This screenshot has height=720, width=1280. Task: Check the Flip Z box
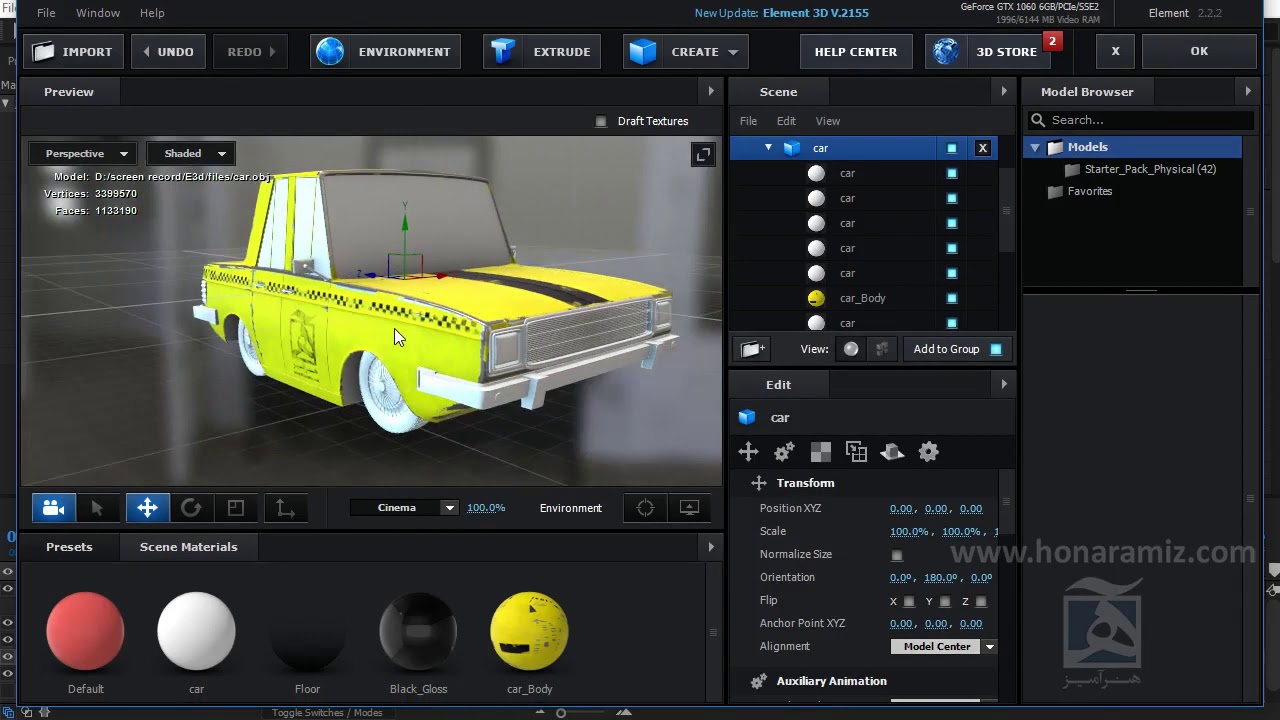[981, 602]
